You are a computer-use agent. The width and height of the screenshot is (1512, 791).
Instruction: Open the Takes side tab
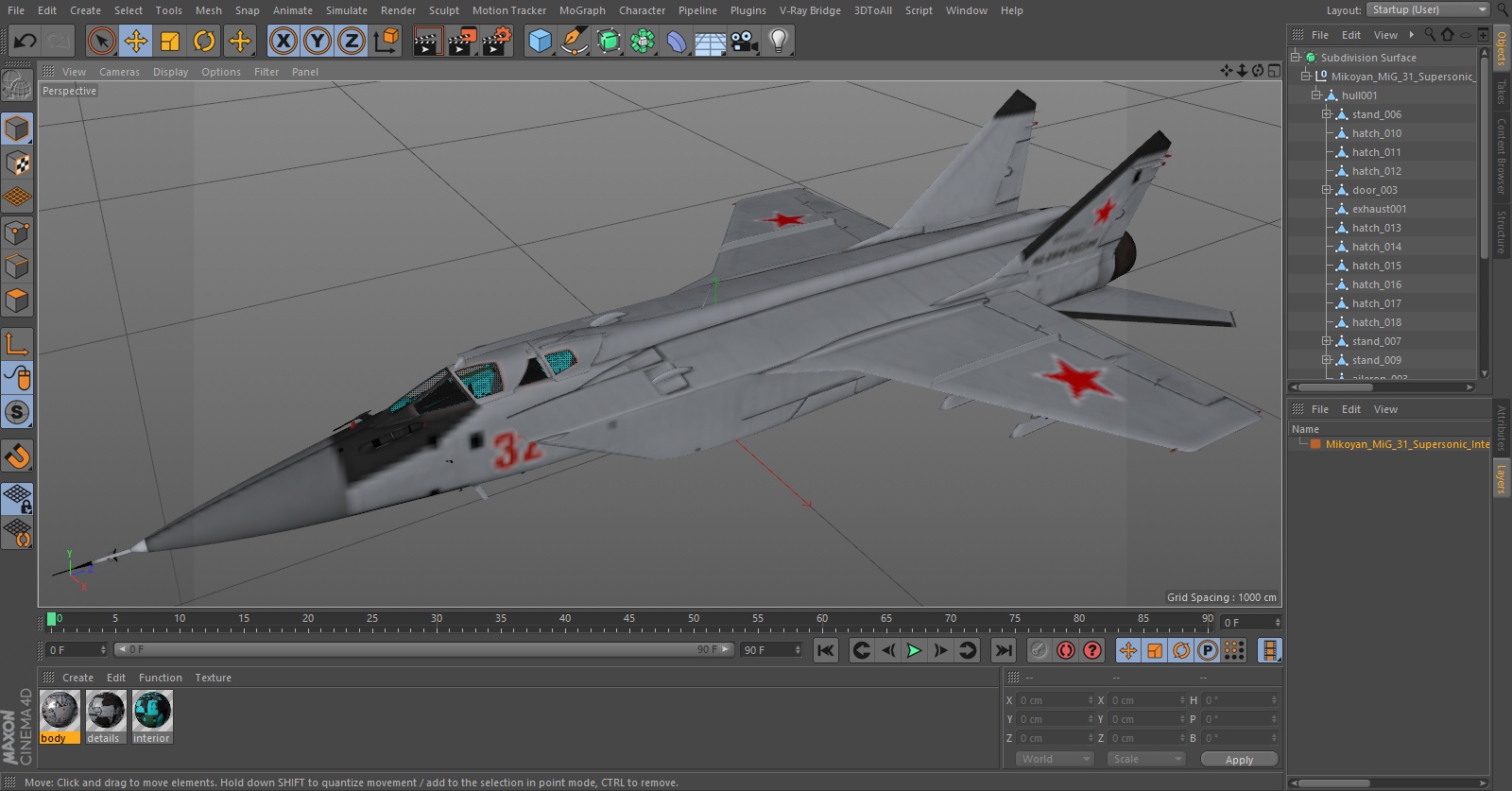click(1501, 92)
